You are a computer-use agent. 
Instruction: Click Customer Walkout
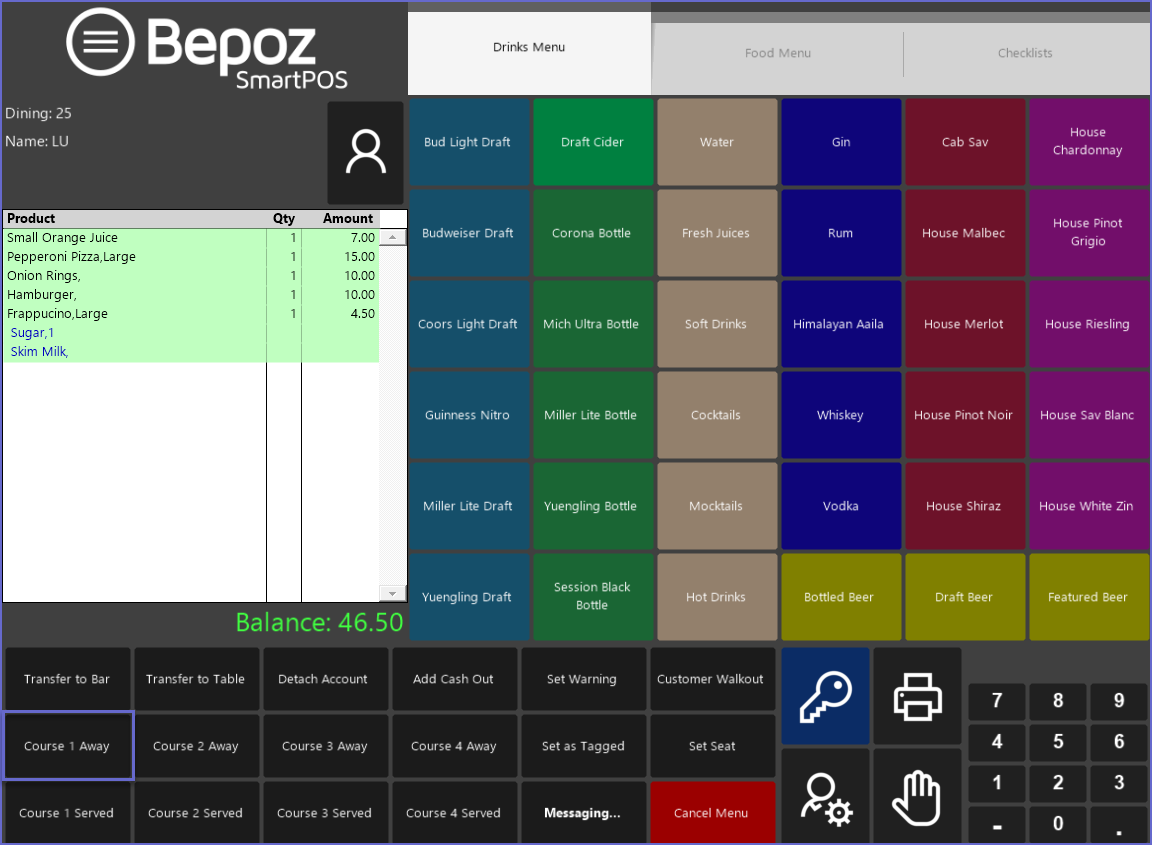coord(711,679)
